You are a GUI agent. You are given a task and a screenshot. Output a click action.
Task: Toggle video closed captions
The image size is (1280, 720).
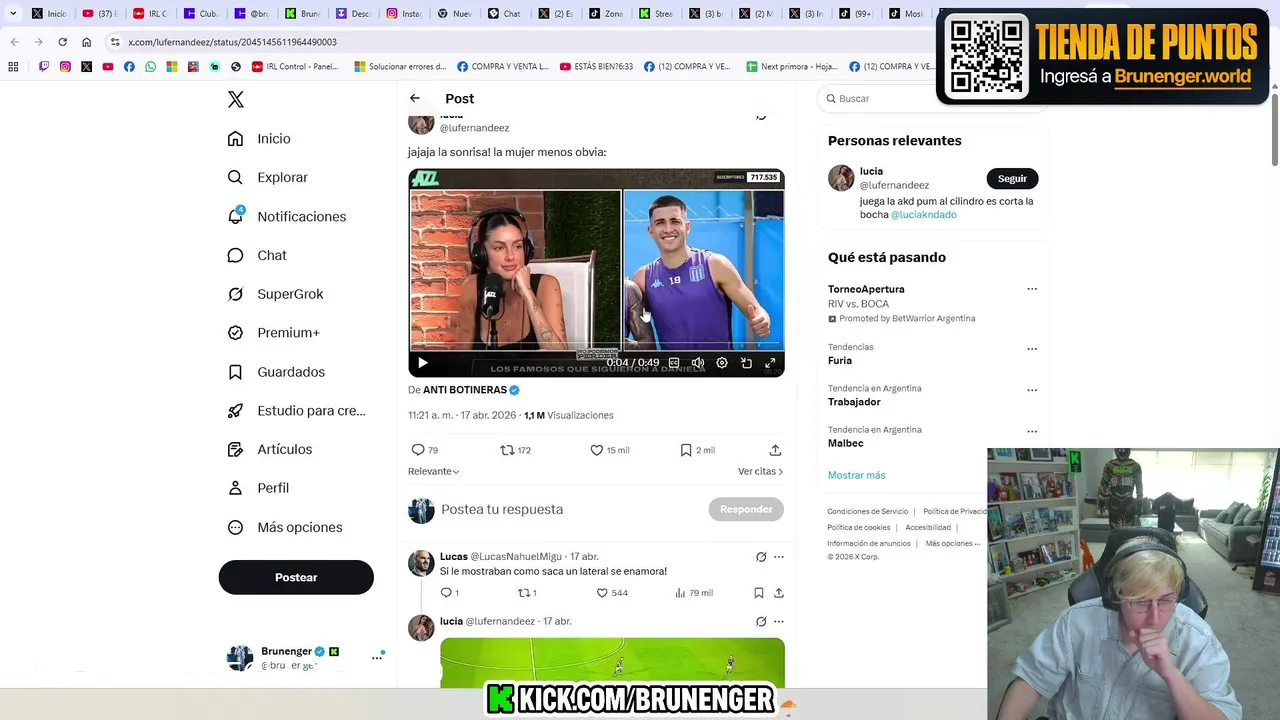pyautogui.click(x=674, y=363)
